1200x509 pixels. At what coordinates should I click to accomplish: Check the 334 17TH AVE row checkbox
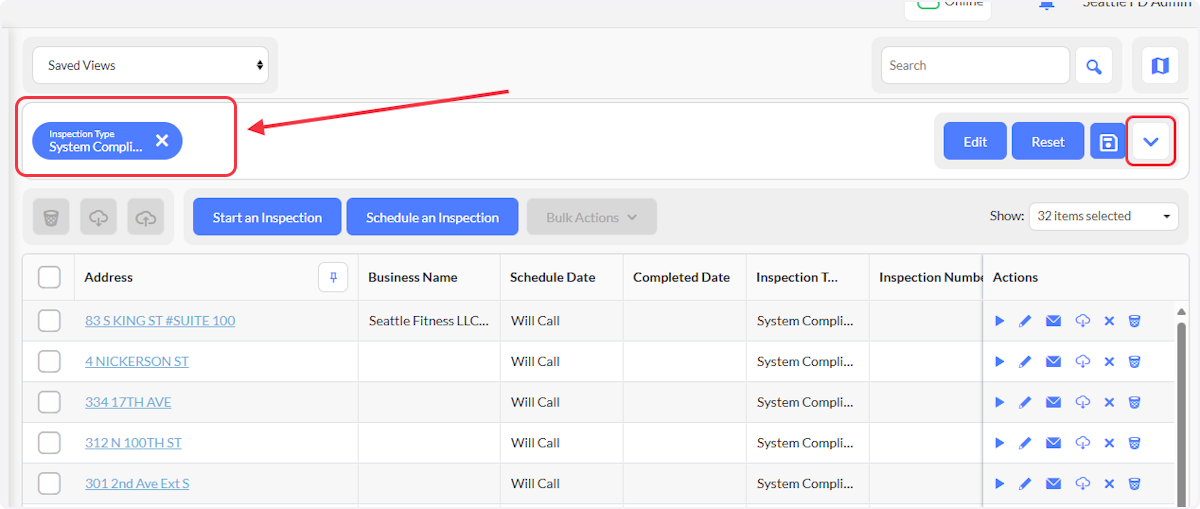click(x=49, y=402)
